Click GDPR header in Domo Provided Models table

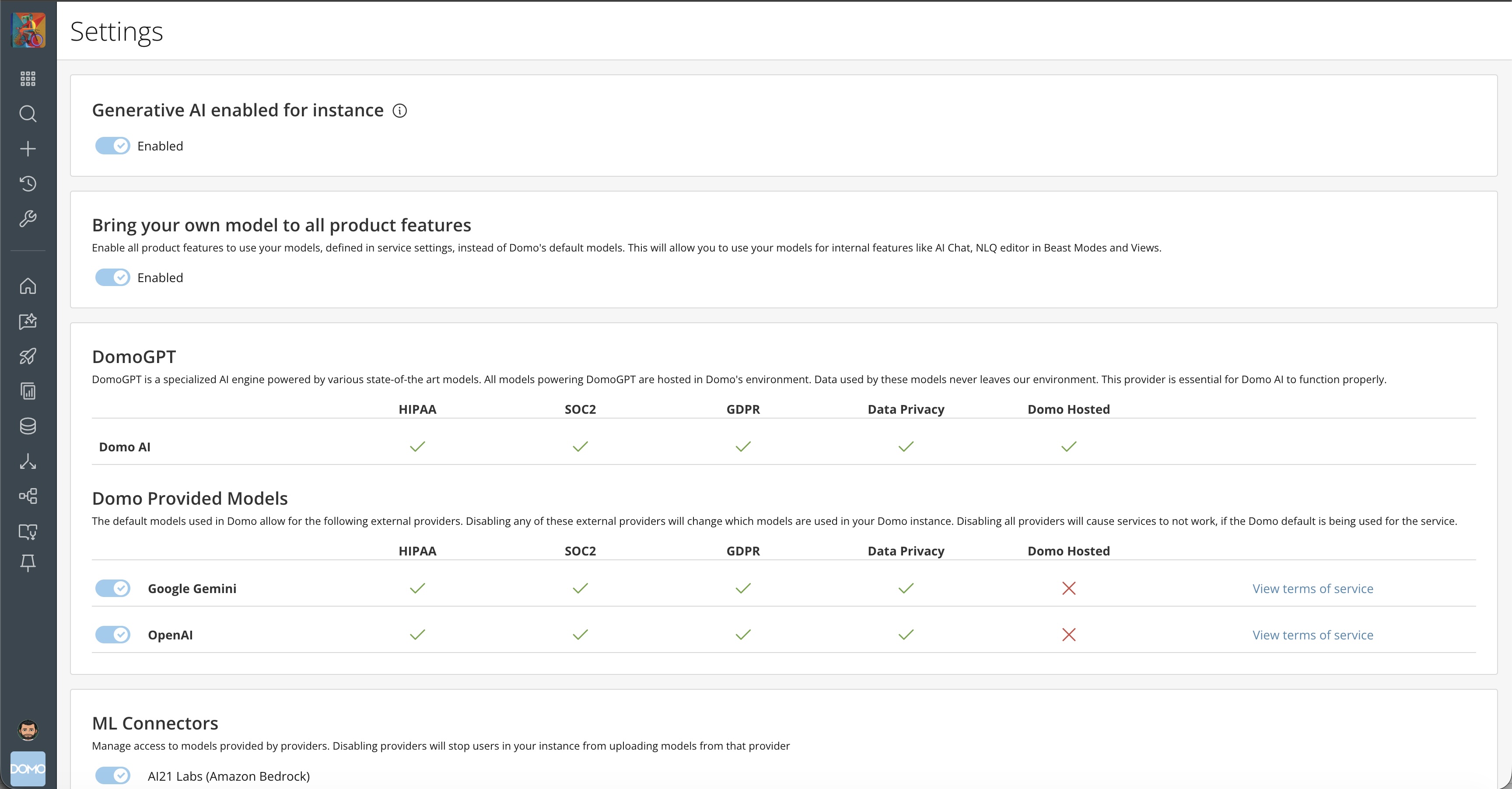click(743, 552)
